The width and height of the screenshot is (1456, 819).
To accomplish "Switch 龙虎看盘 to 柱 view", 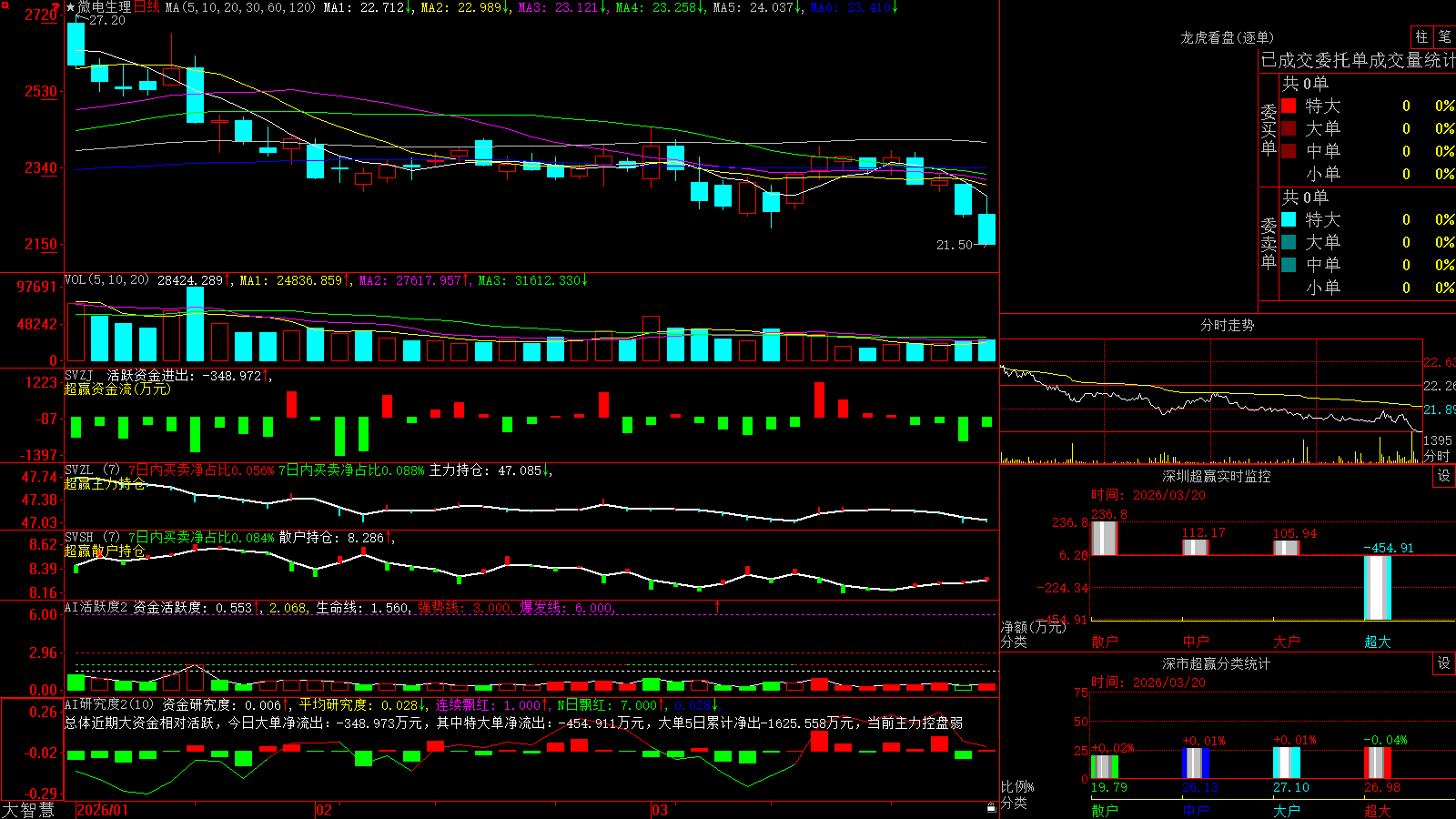I will 1421,36.
